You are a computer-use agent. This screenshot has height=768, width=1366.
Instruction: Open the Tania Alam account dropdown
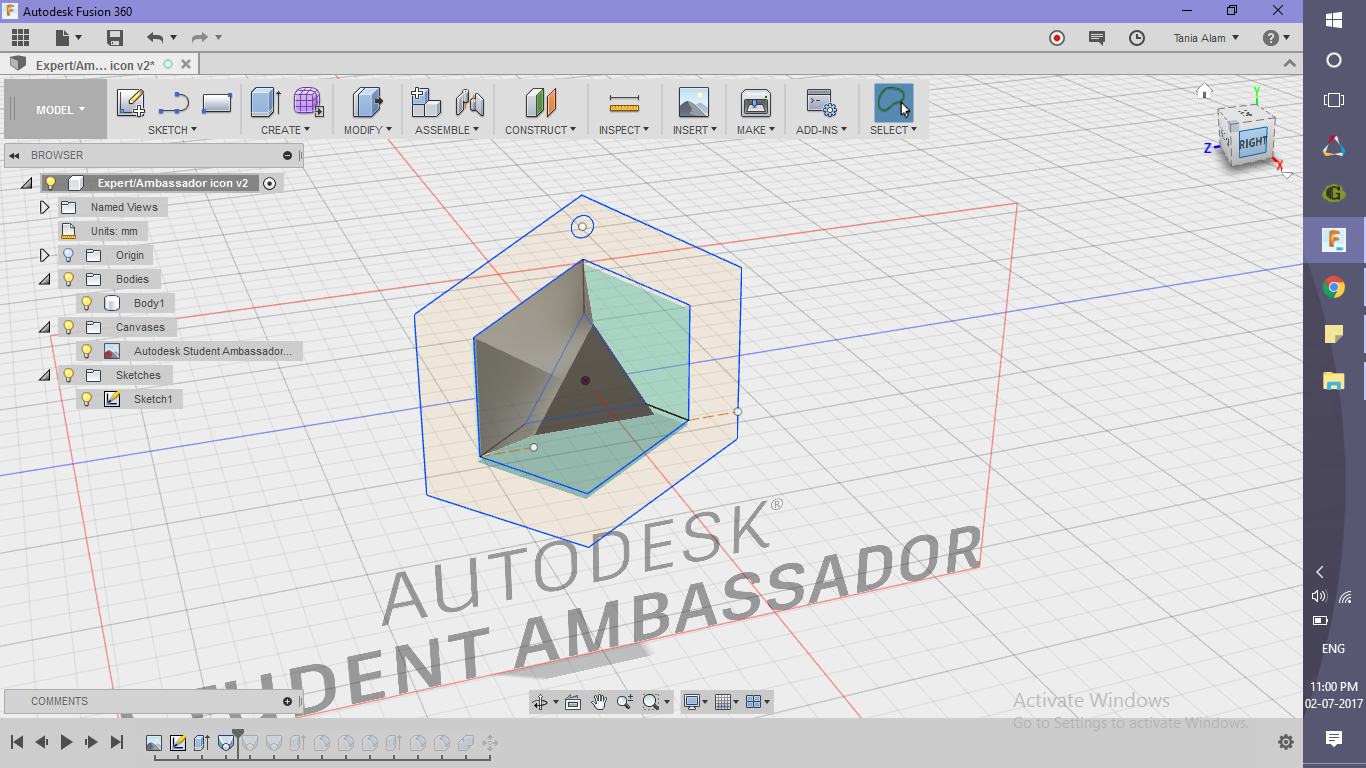[x=1206, y=38]
